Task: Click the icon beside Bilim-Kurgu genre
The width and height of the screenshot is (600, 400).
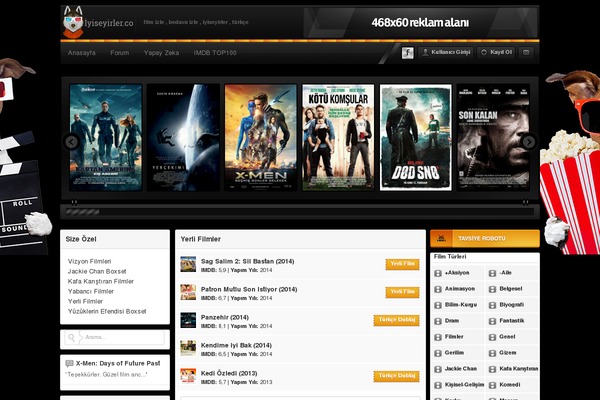Action: (x=438, y=305)
